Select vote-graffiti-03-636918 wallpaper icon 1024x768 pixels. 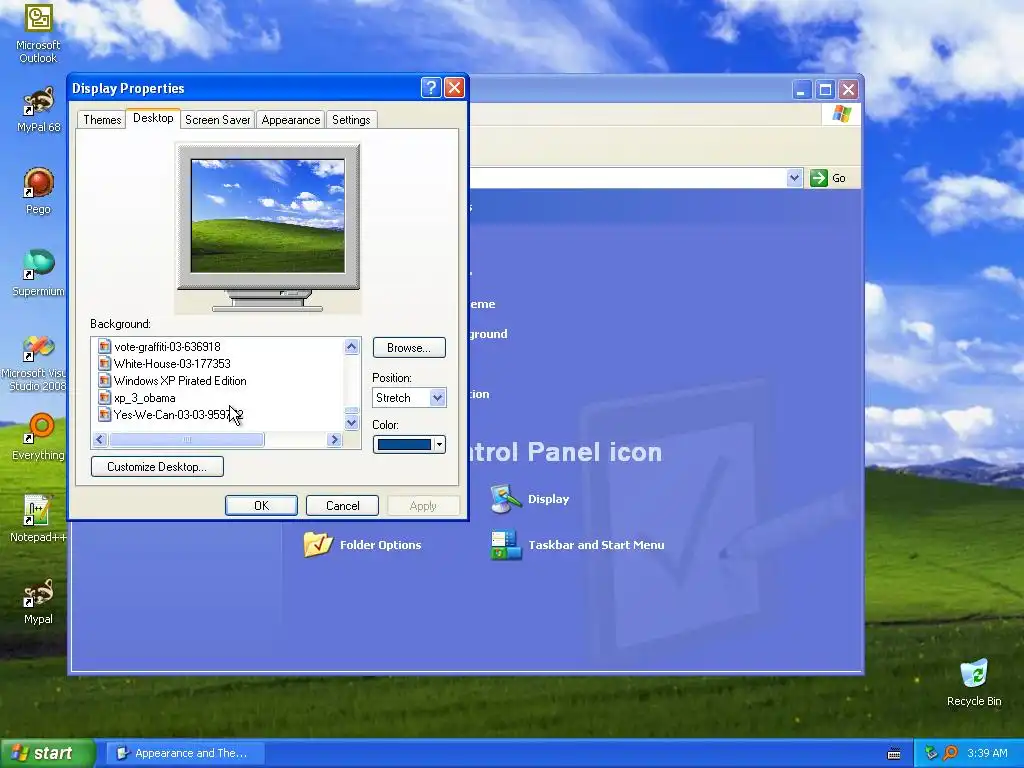104,346
